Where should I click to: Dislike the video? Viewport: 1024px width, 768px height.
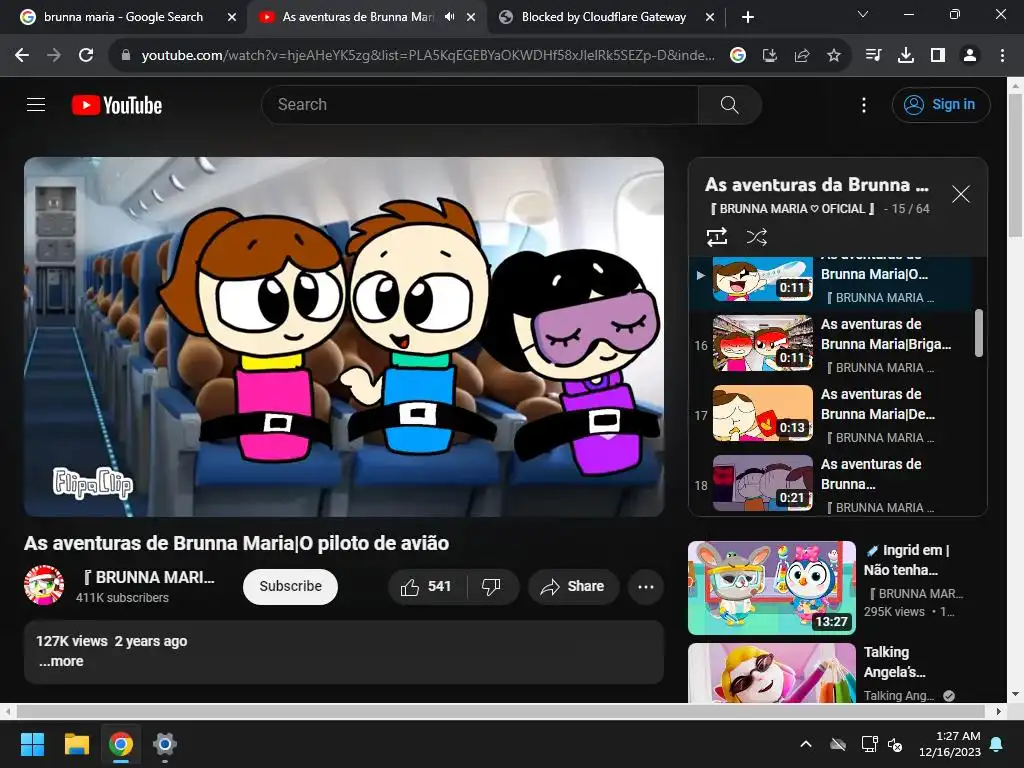(x=491, y=586)
